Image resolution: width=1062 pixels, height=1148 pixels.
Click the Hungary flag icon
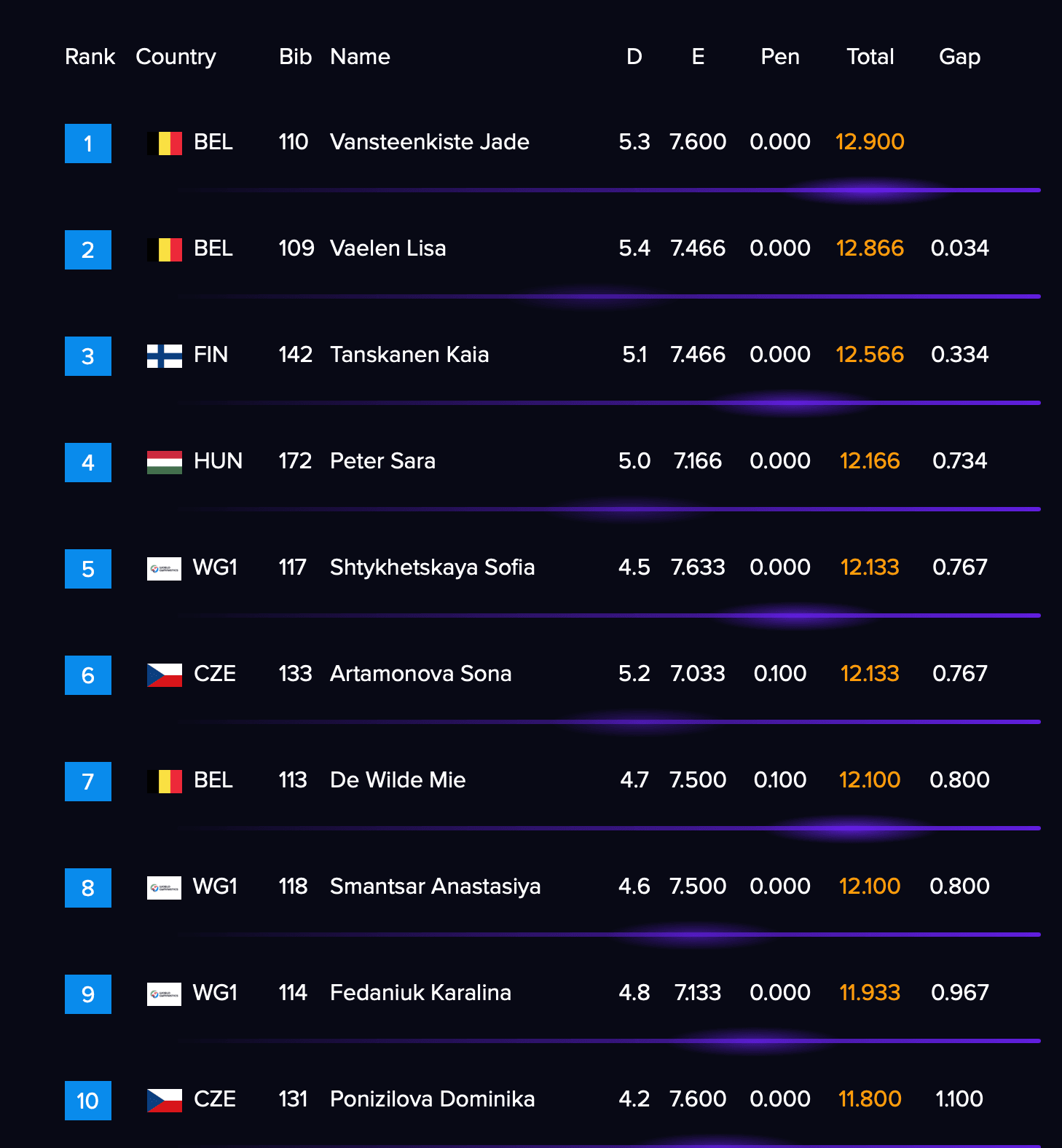pyautogui.click(x=164, y=462)
